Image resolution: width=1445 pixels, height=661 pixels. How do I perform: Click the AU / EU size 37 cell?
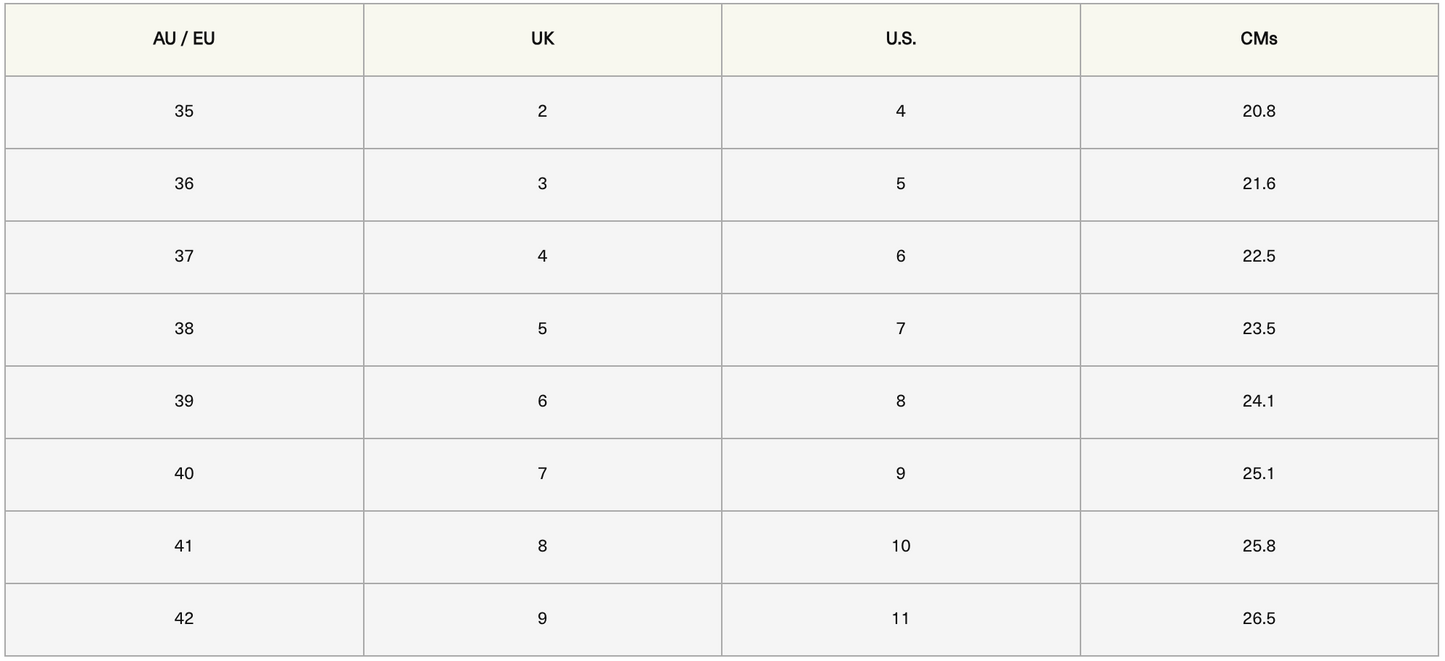tap(184, 257)
